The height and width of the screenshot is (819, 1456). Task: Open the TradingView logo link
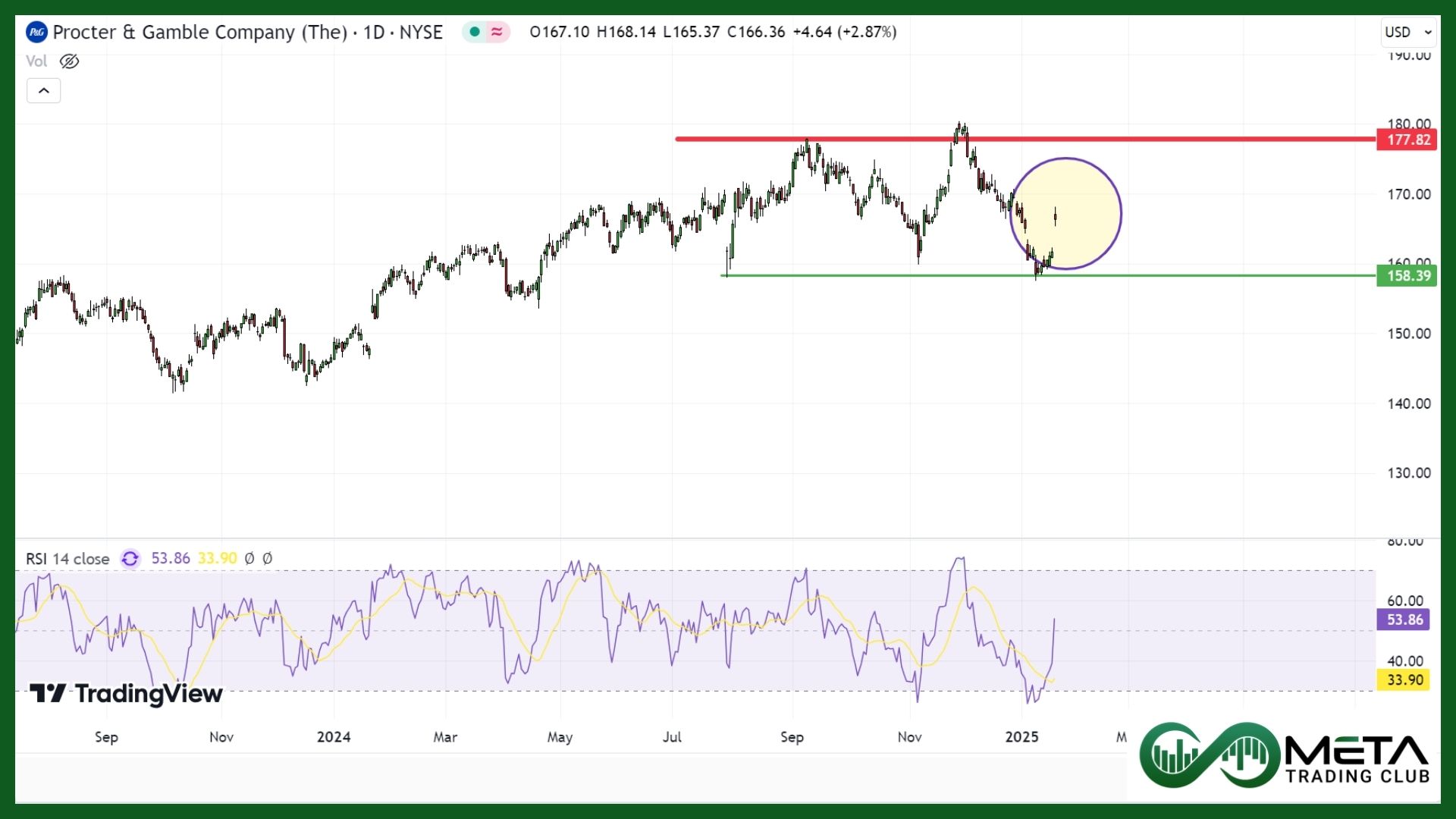(126, 693)
